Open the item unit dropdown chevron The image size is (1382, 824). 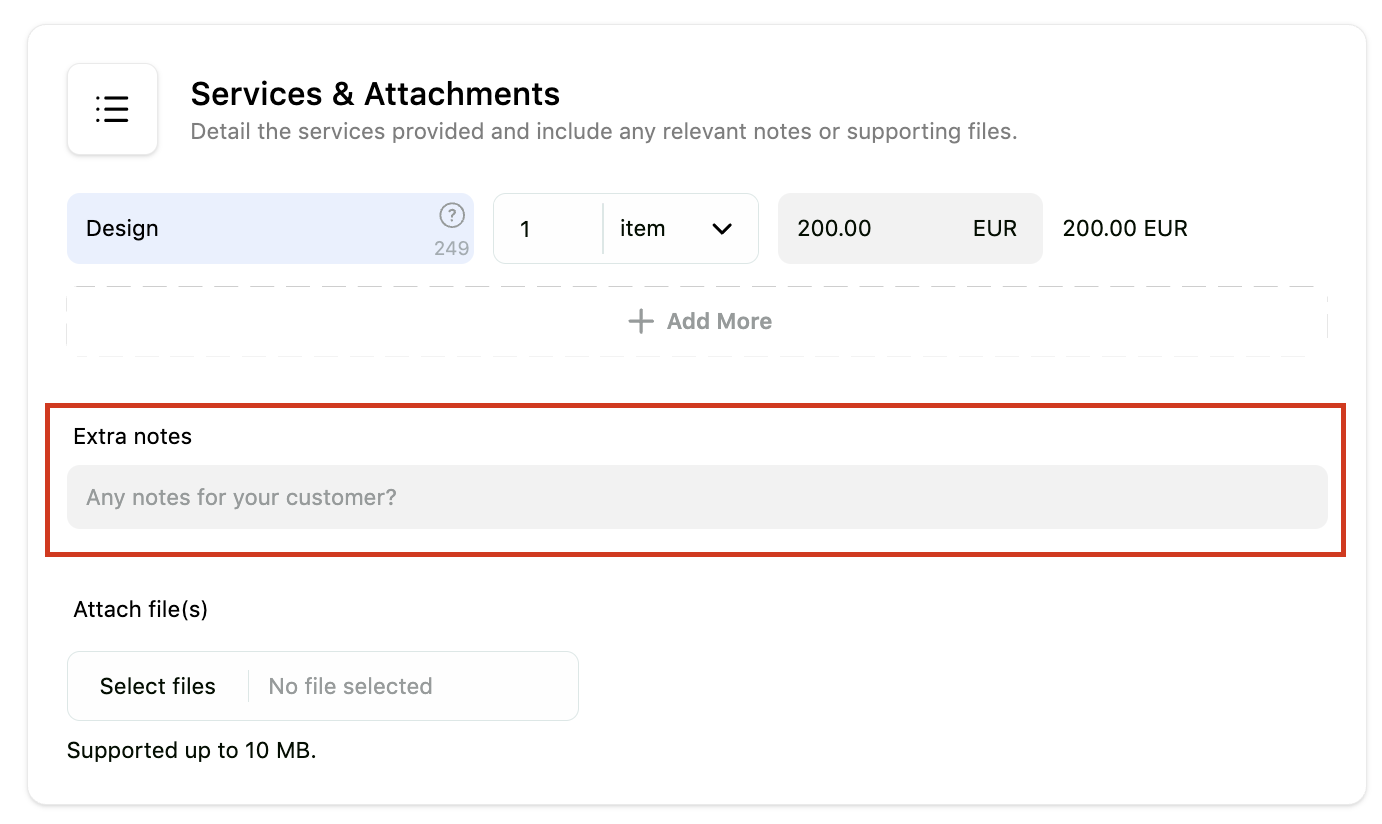click(x=722, y=229)
